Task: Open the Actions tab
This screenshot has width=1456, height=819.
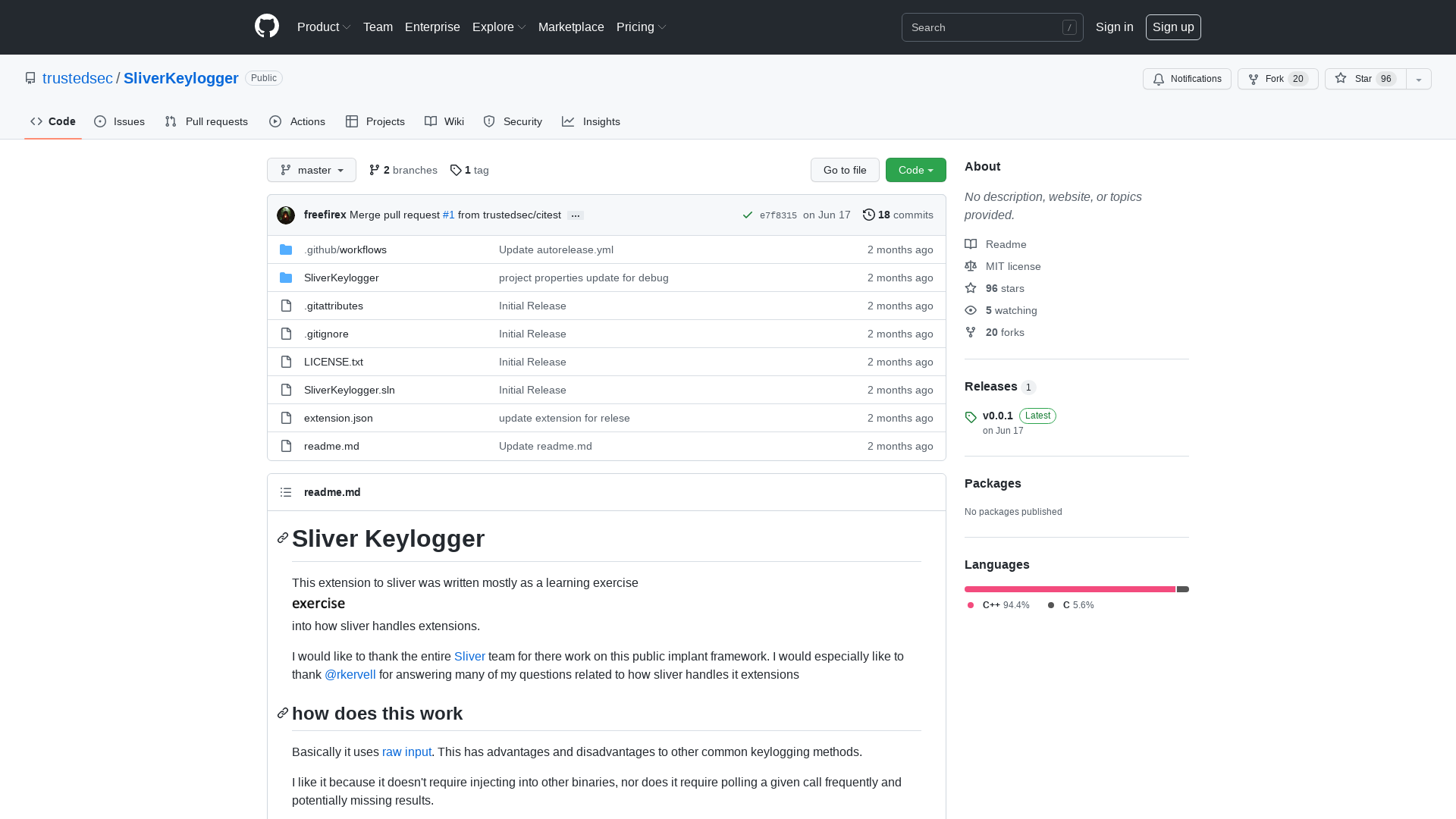Action: pyautogui.click(x=297, y=121)
